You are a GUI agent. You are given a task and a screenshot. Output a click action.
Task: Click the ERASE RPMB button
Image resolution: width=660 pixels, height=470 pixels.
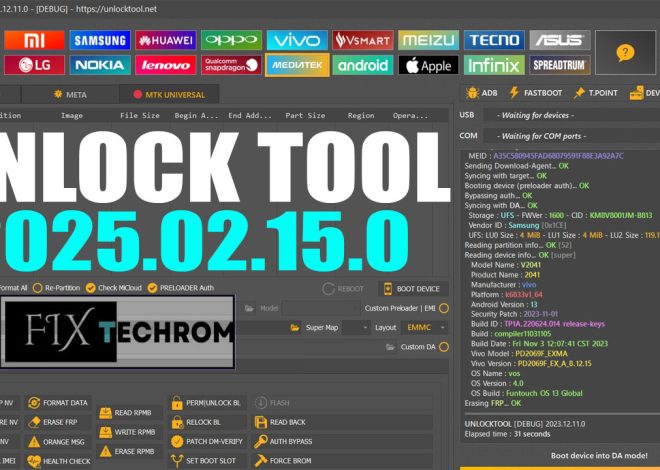130,451
